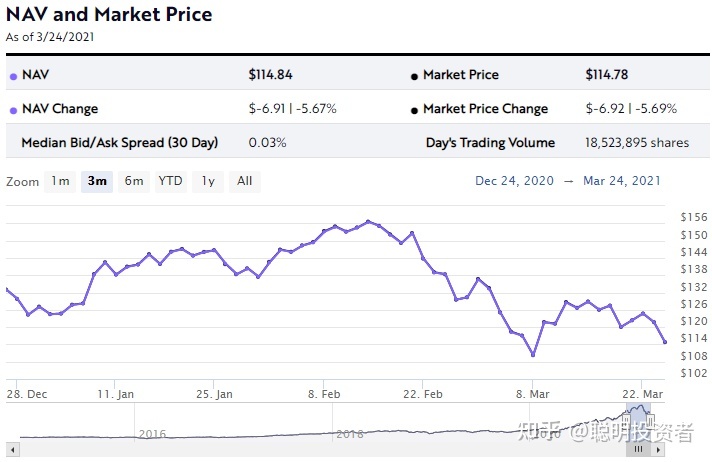Image resolution: width=712 pixels, height=462 pixels.
Task: Click the navigator right range handle
Action: click(x=650, y=421)
